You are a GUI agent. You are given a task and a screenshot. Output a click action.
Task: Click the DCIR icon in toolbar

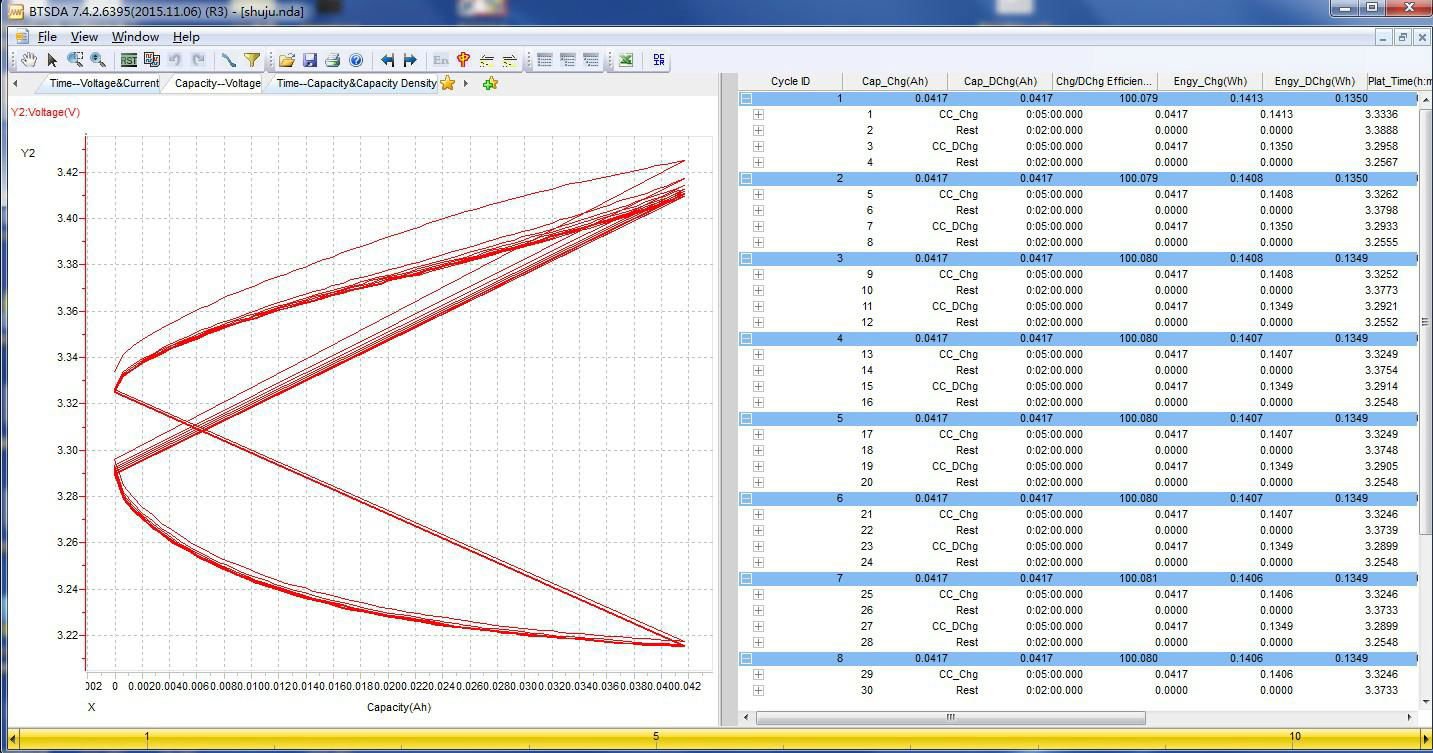coord(659,60)
